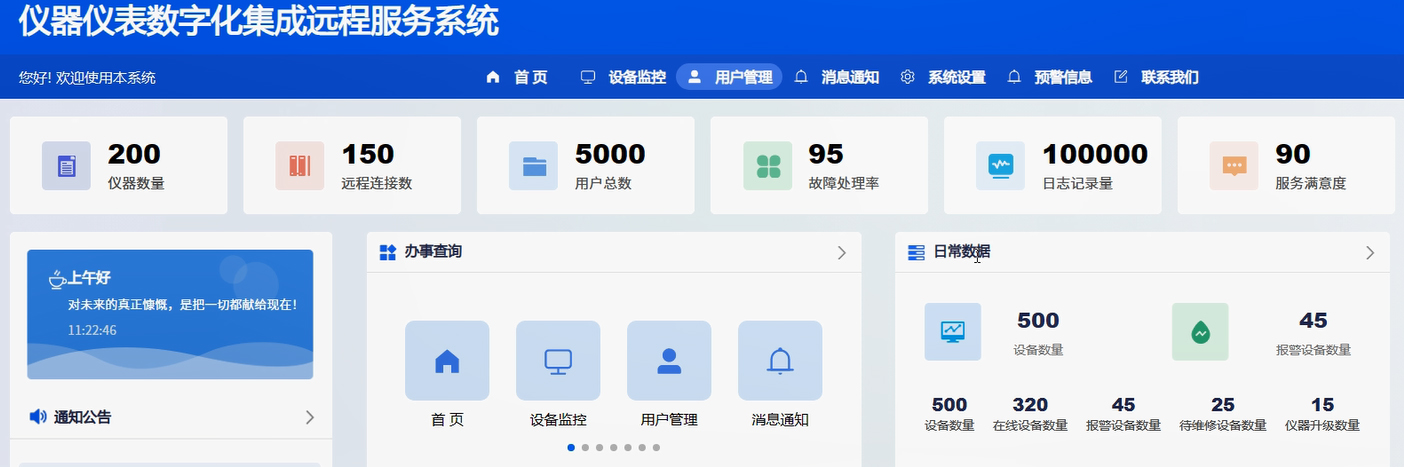Open the 设备监控 monitor shortcut tile
Screen dimensions: 1404x467
coord(558,361)
